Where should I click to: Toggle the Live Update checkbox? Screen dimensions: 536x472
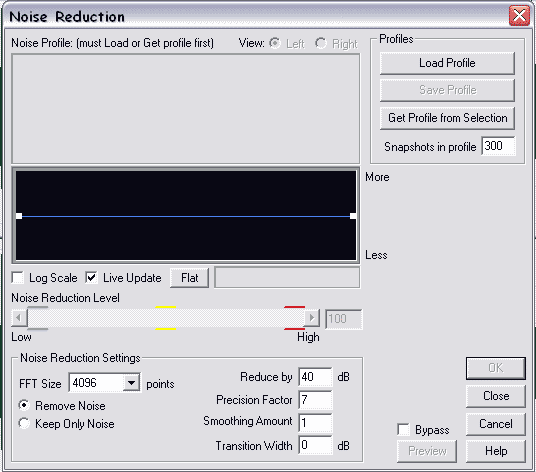tap(91, 278)
